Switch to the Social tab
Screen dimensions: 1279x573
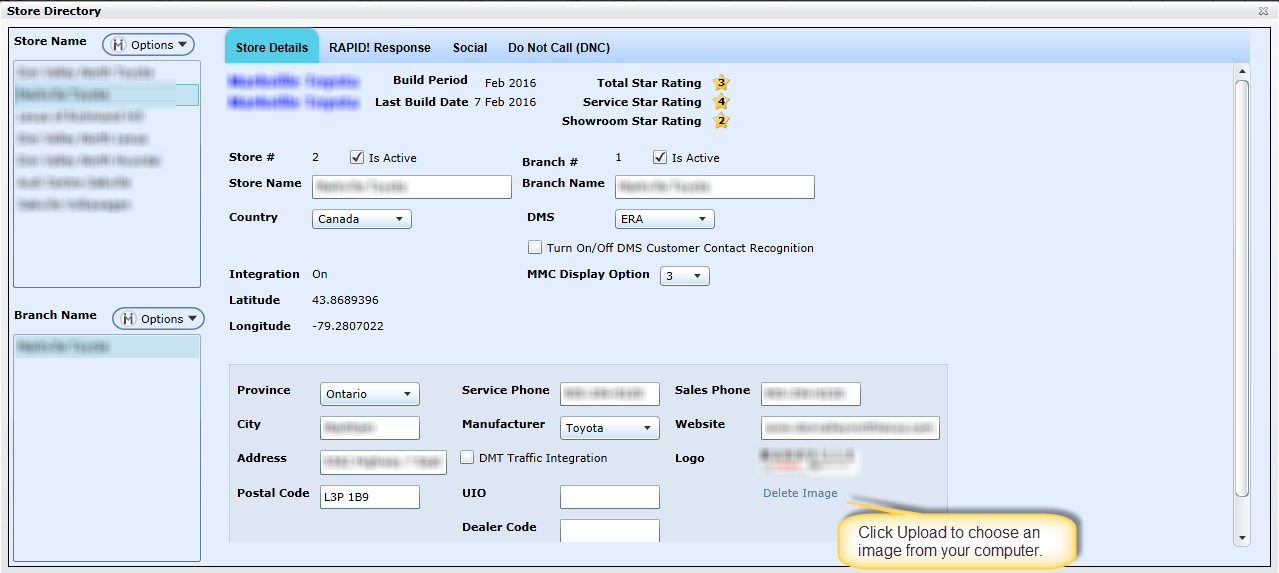click(x=470, y=48)
